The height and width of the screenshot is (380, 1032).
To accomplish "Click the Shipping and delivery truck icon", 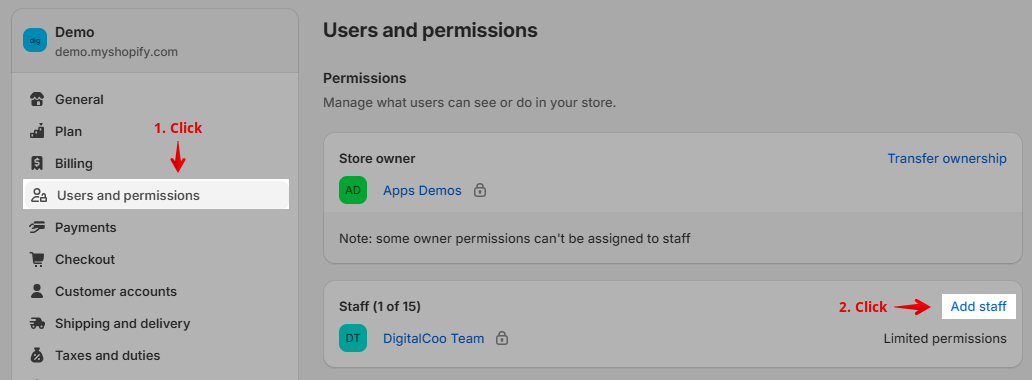I will 38,323.
